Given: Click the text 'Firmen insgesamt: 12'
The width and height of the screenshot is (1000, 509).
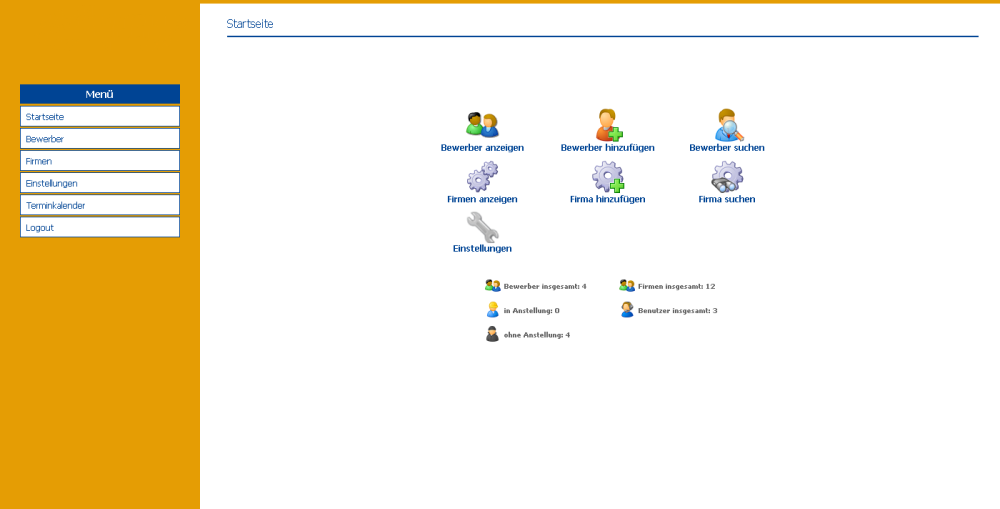Looking at the screenshot, I should (677, 286).
